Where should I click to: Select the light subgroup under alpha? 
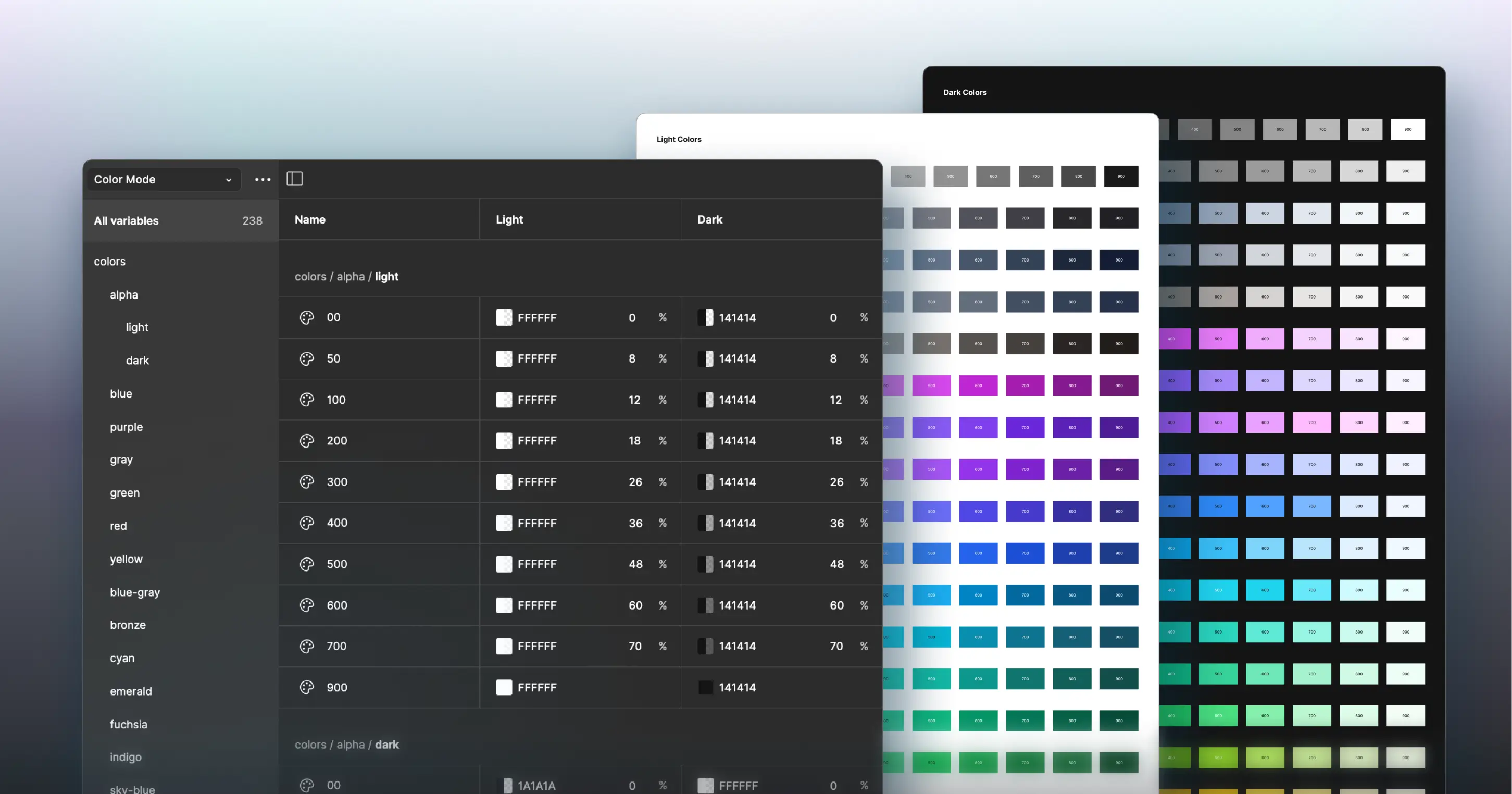pyautogui.click(x=137, y=327)
